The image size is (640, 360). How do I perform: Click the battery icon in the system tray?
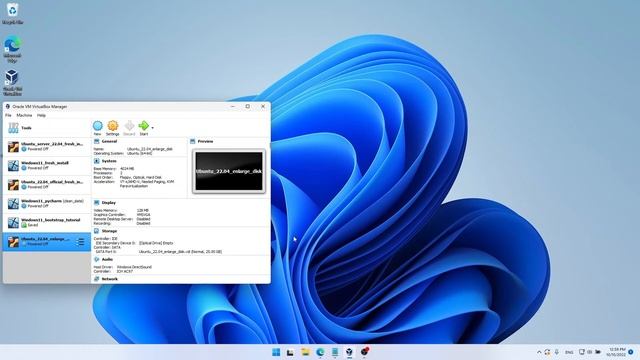pyautogui.click(x=598, y=352)
